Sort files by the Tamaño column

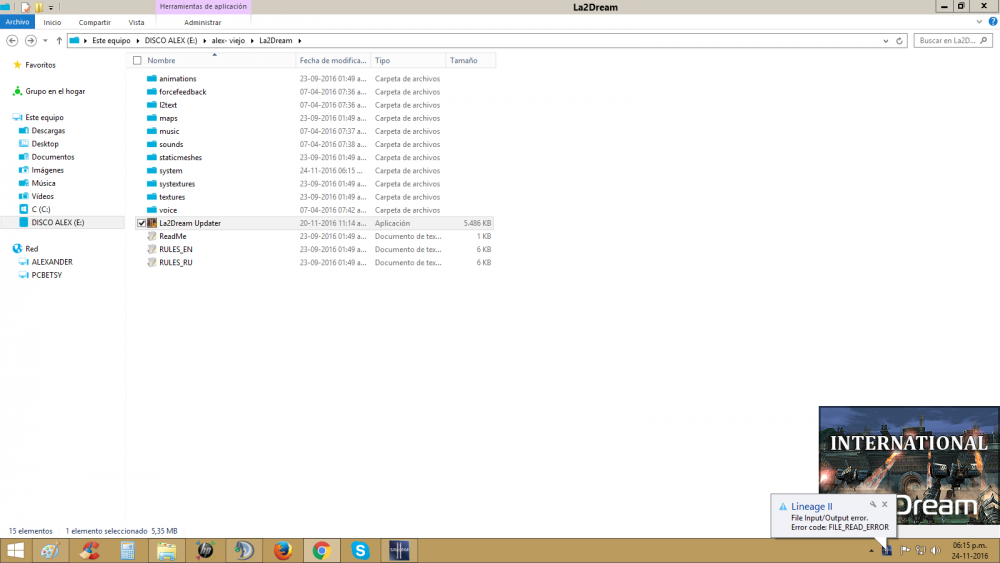[464, 60]
